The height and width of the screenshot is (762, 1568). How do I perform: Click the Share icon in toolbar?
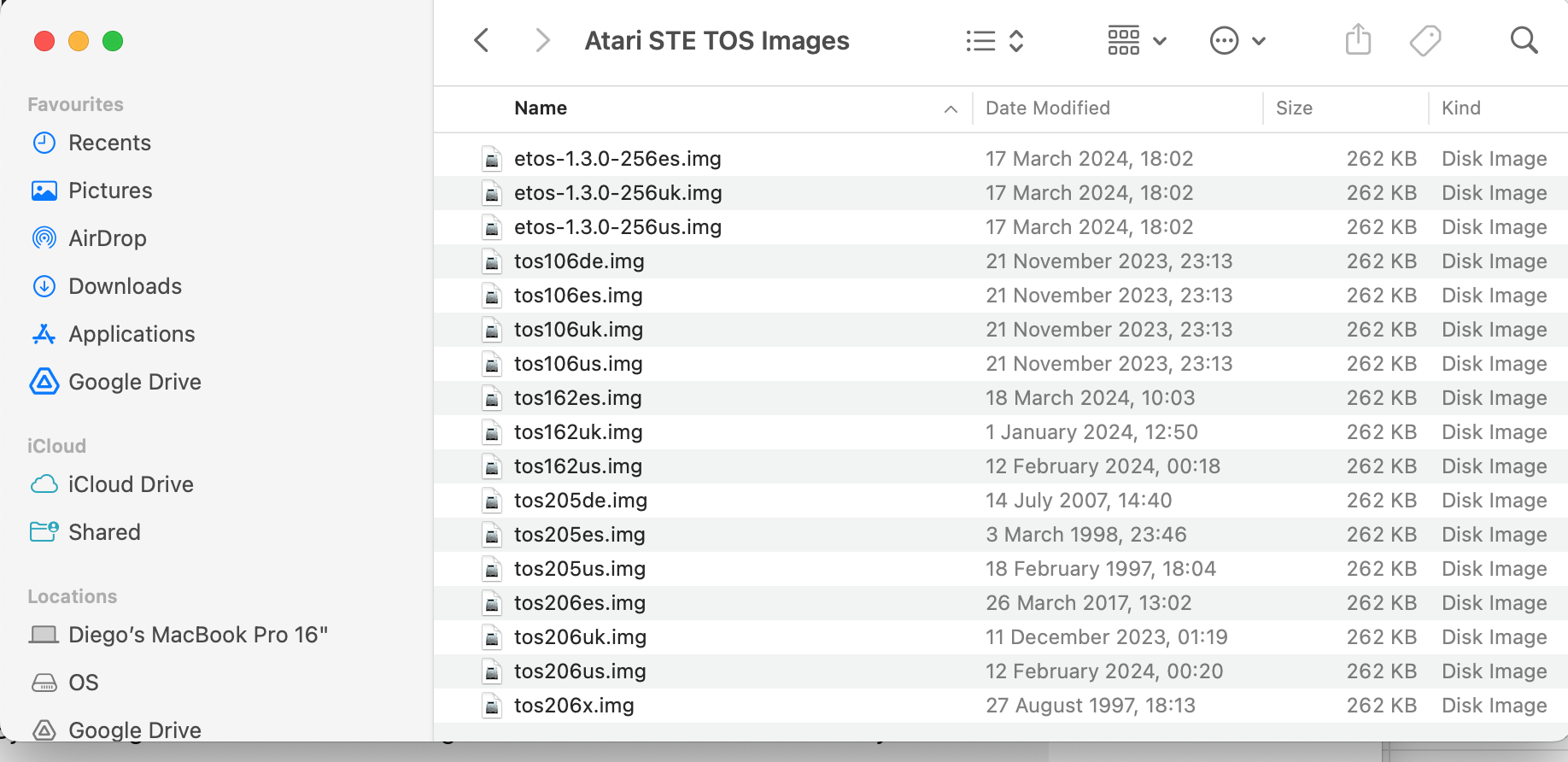[x=1358, y=40]
